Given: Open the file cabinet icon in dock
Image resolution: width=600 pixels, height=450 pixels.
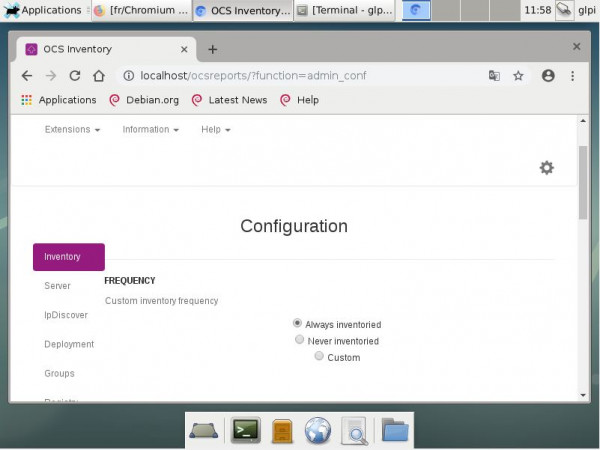Looking at the screenshot, I should click(x=282, y=431).
